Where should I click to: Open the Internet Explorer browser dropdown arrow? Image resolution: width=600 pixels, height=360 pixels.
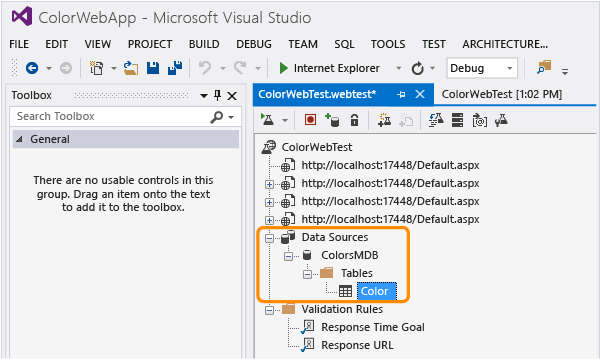click(399, 68)
